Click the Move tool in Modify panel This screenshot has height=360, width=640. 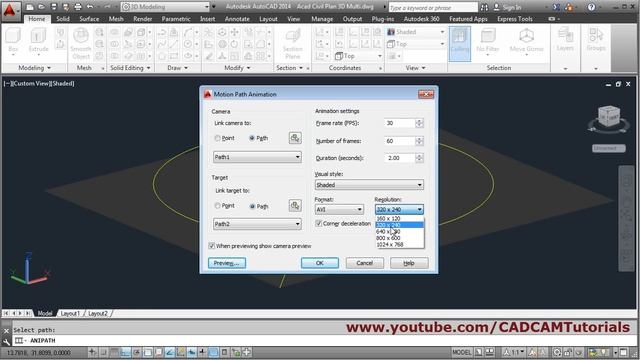coord(235,32)
